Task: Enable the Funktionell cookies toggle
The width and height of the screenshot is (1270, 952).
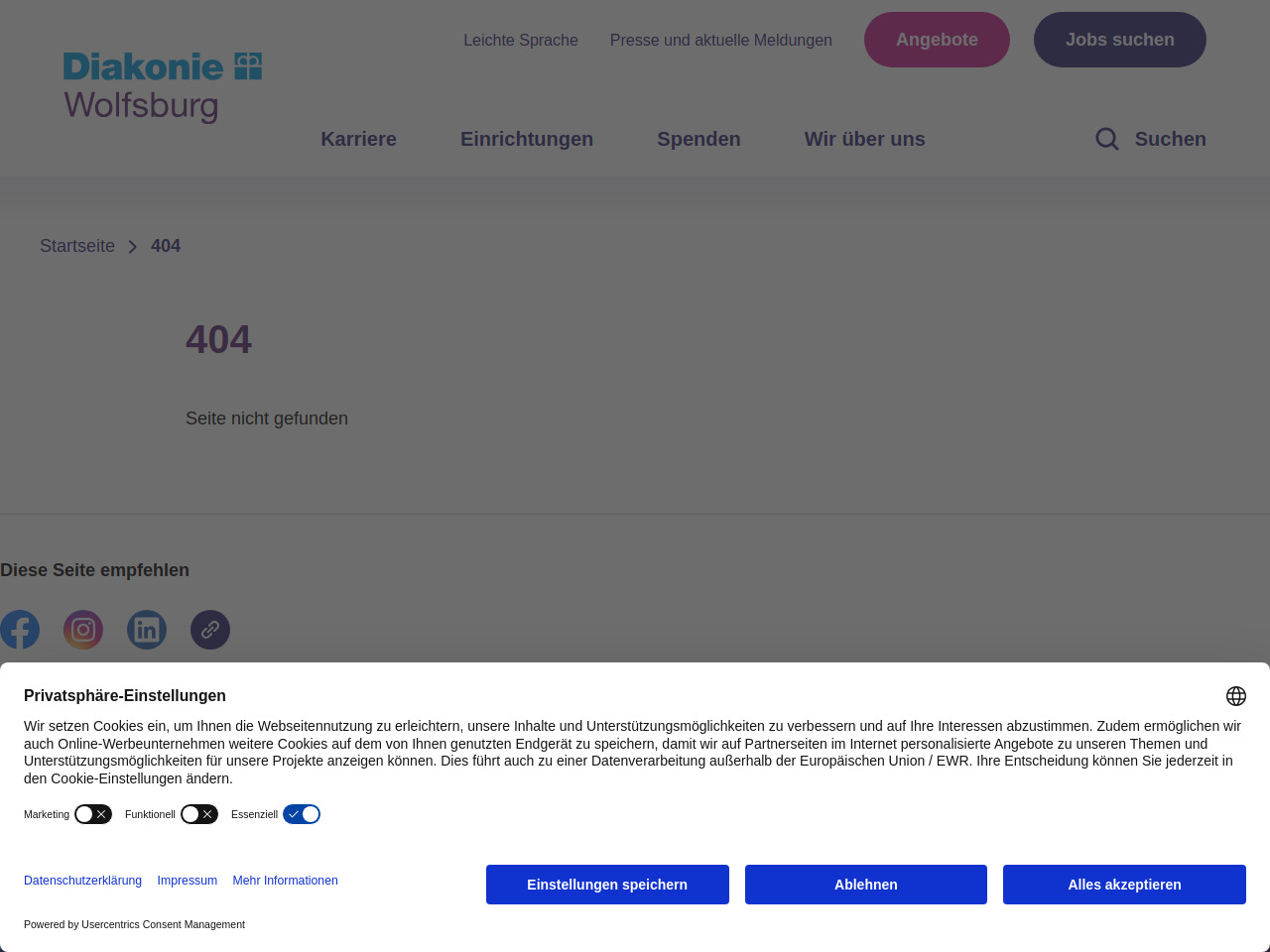Action: [199, 814]
